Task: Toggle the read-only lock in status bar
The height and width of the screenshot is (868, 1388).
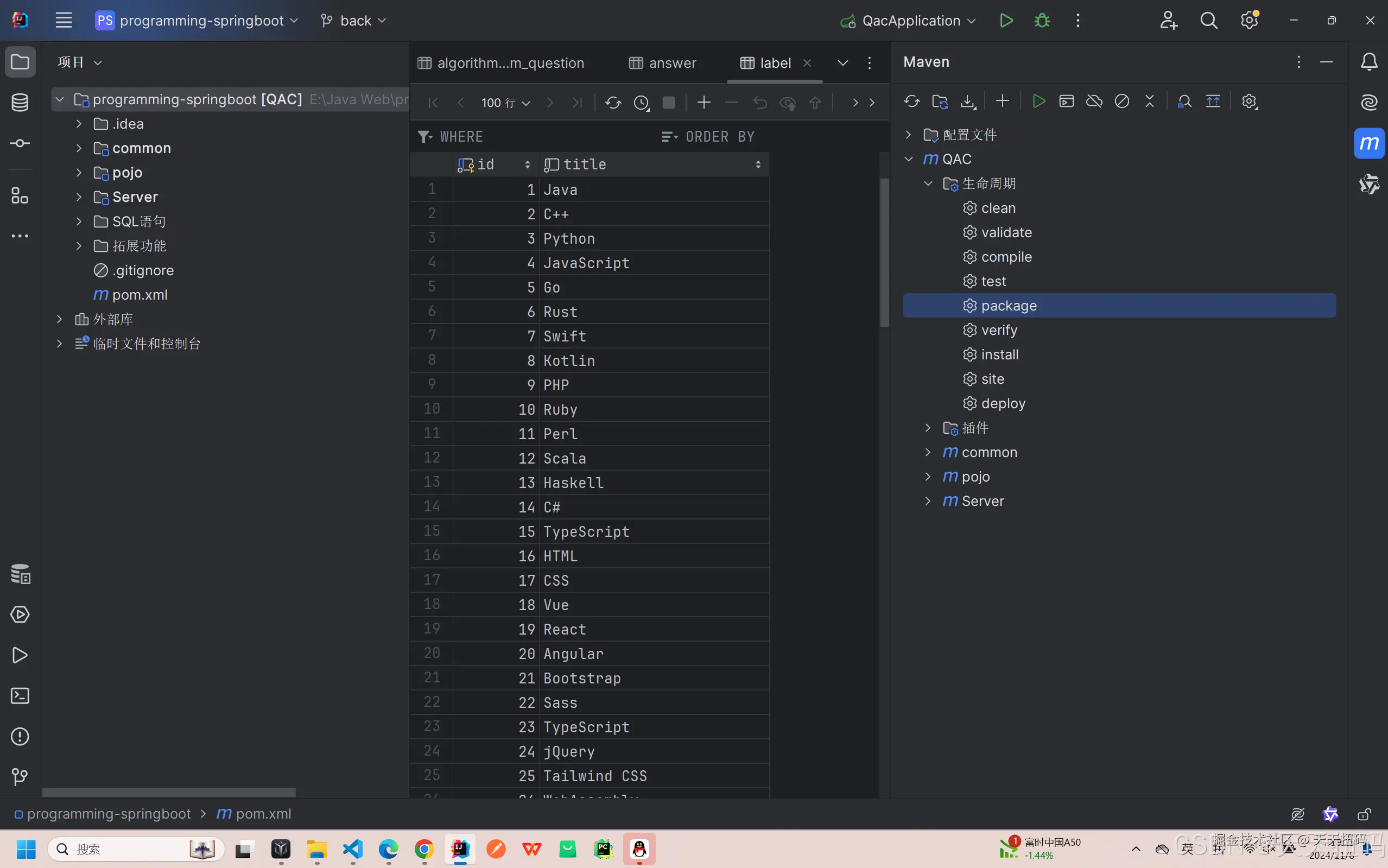Action: tap(1364, 814)
